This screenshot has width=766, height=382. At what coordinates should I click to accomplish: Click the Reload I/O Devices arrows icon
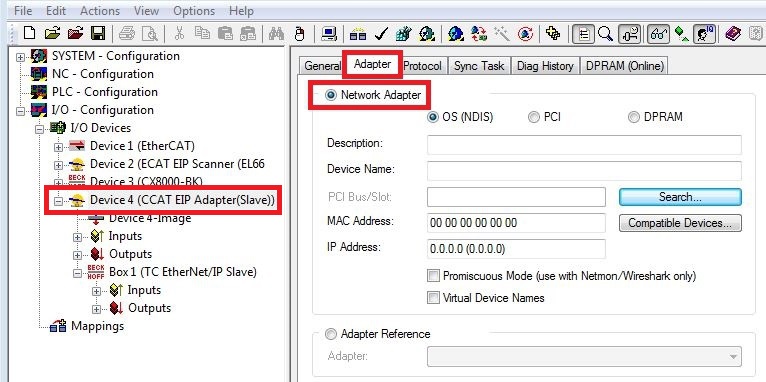pos(479,33)
